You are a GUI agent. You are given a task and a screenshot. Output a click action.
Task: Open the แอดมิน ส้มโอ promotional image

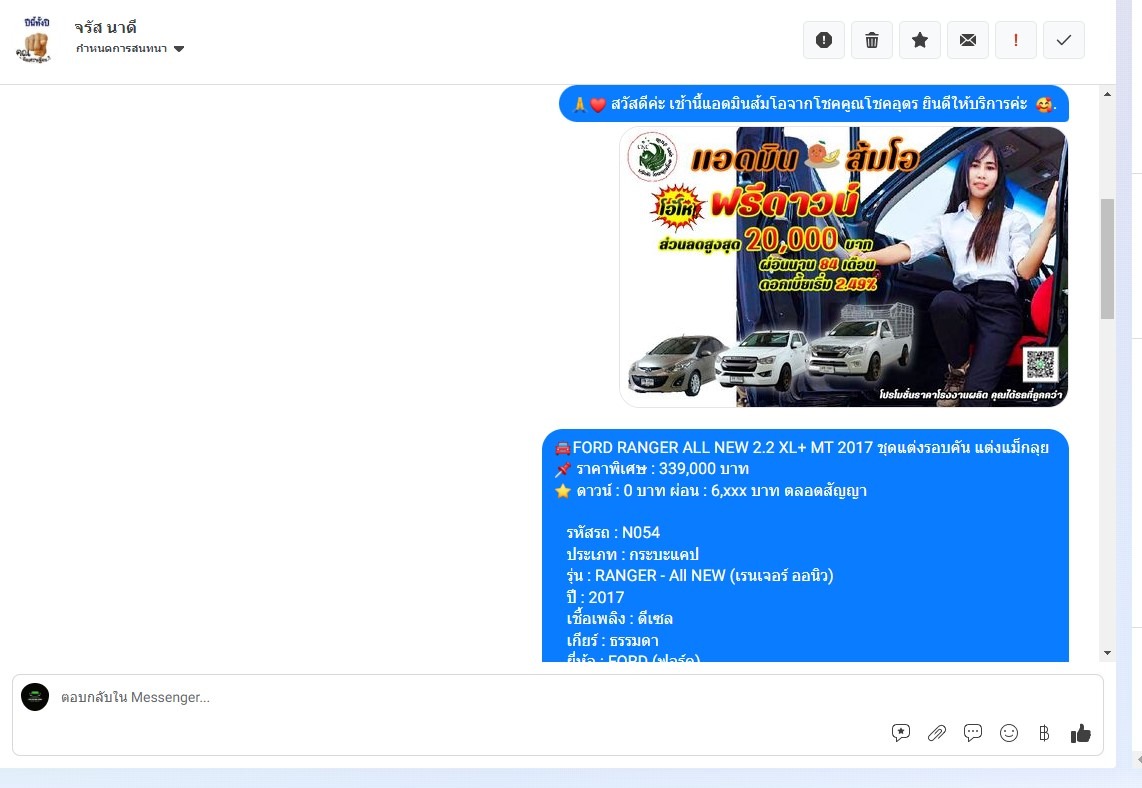tap(843, 267)
